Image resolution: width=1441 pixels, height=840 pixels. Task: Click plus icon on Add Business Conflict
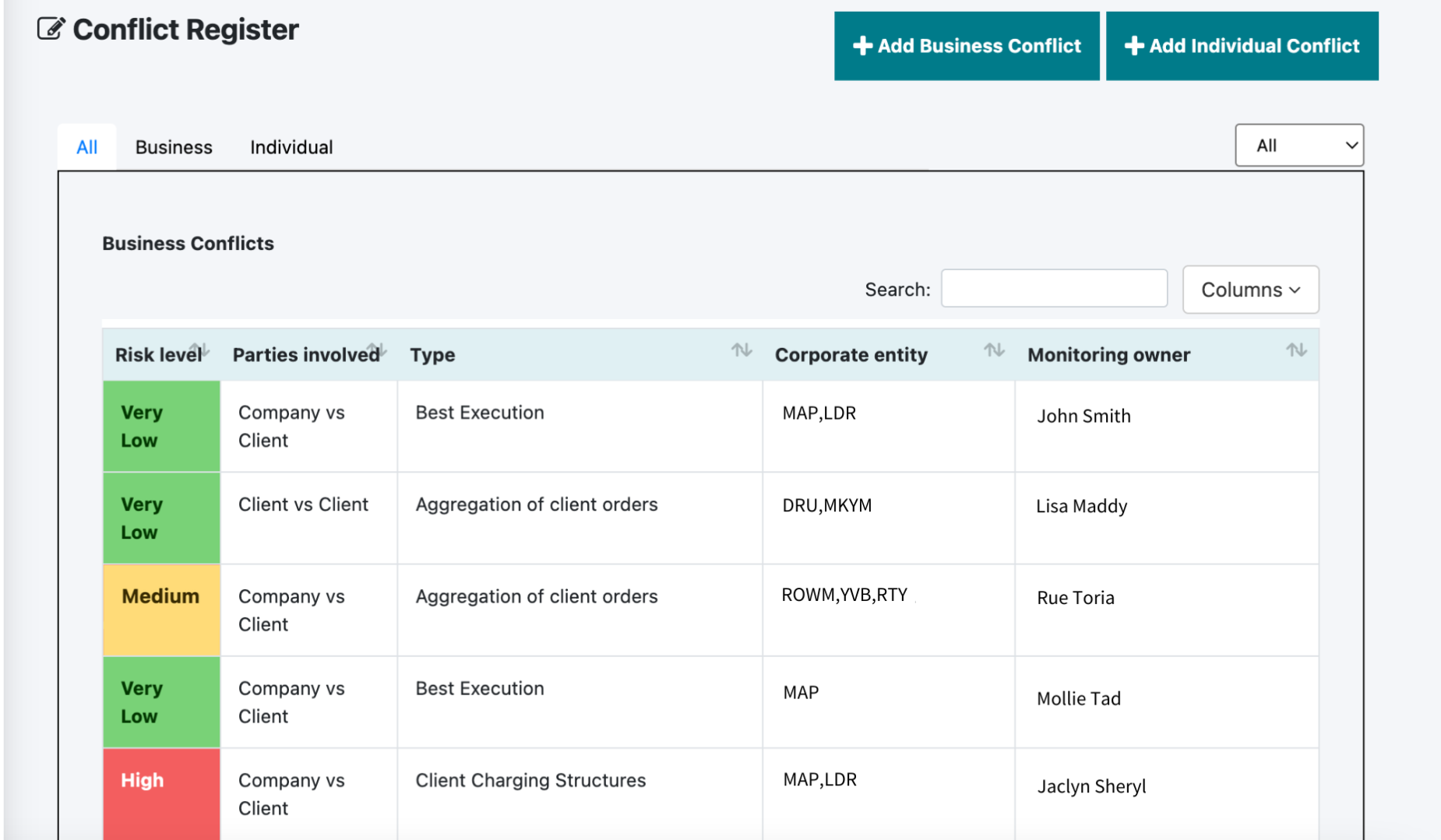point(862,46)
